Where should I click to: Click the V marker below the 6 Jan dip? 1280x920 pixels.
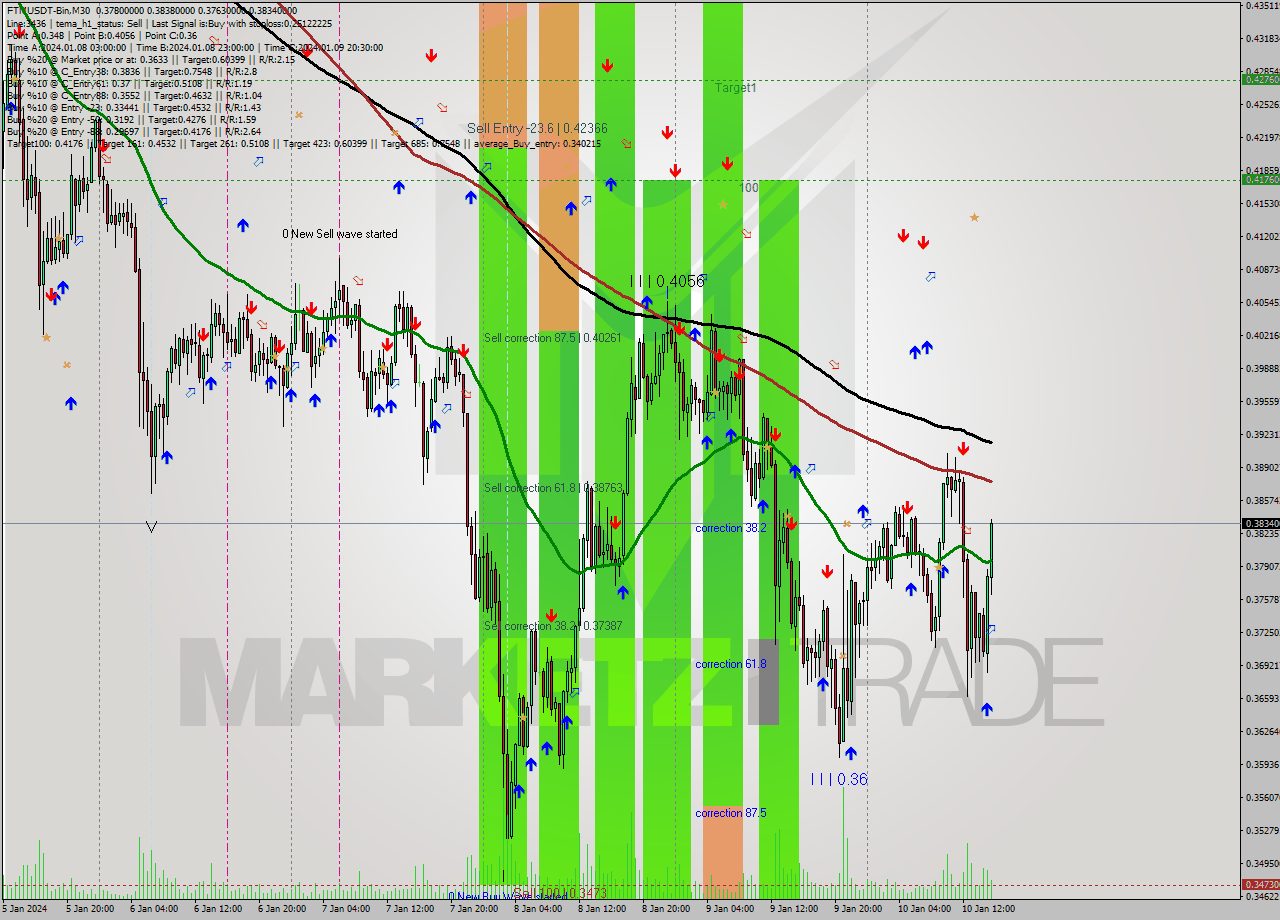coord(151,526)
